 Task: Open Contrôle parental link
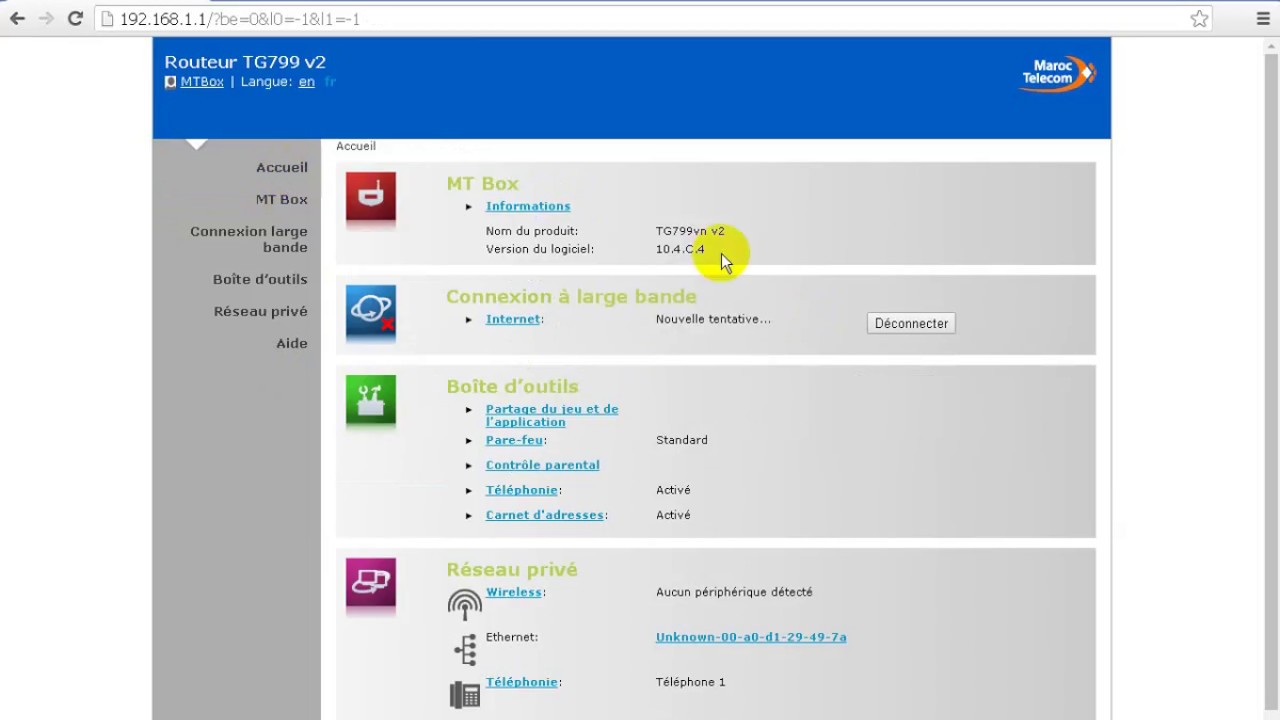coord(543,465)
